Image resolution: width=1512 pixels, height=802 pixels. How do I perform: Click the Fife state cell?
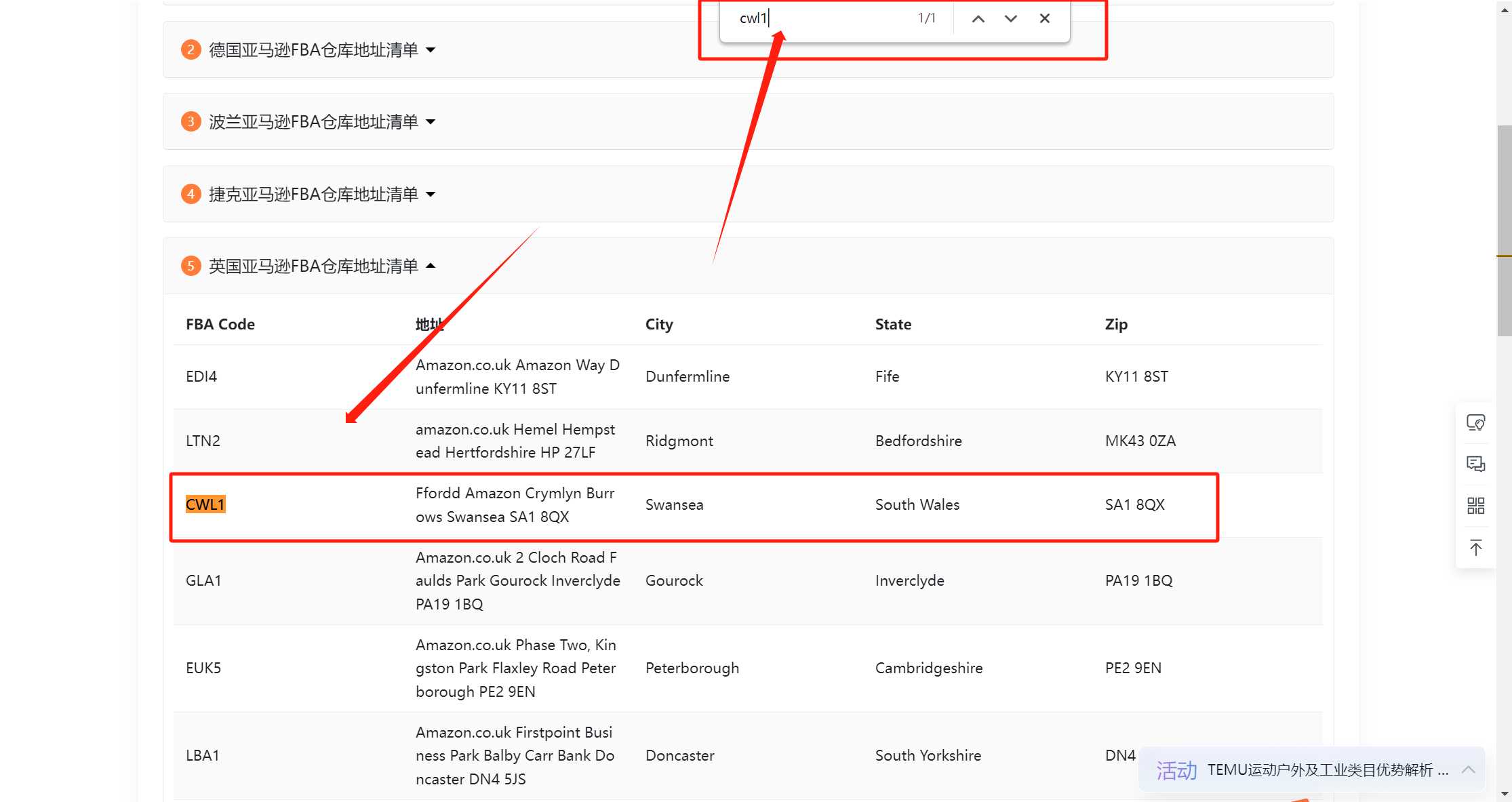[888, 377]
